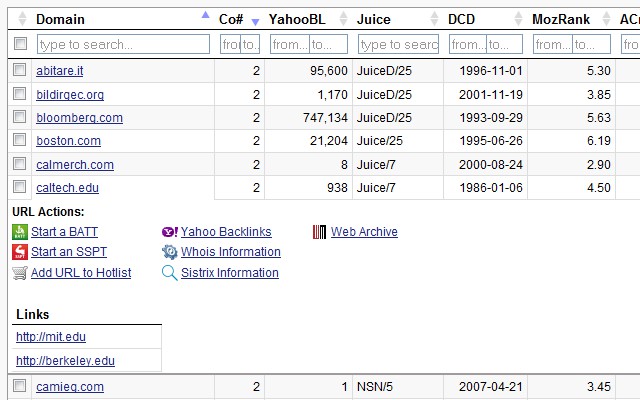
Task: Click the purple Yahoo icon
Action: [169, 232]
